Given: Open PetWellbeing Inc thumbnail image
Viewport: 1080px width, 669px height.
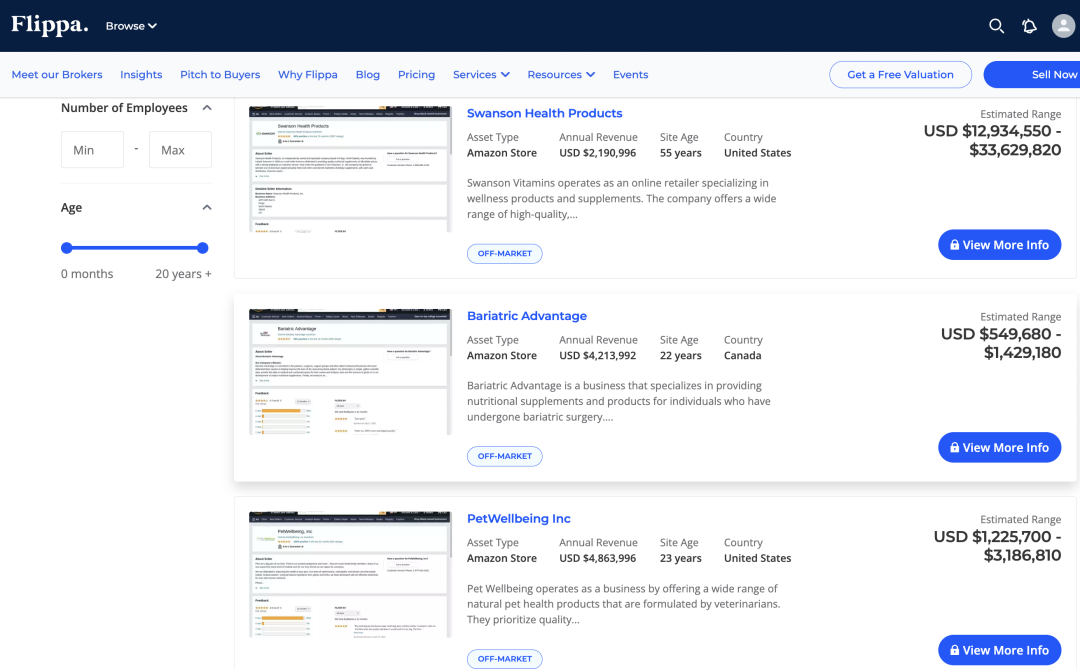Looking at the screenshot, I should point(350,574).
